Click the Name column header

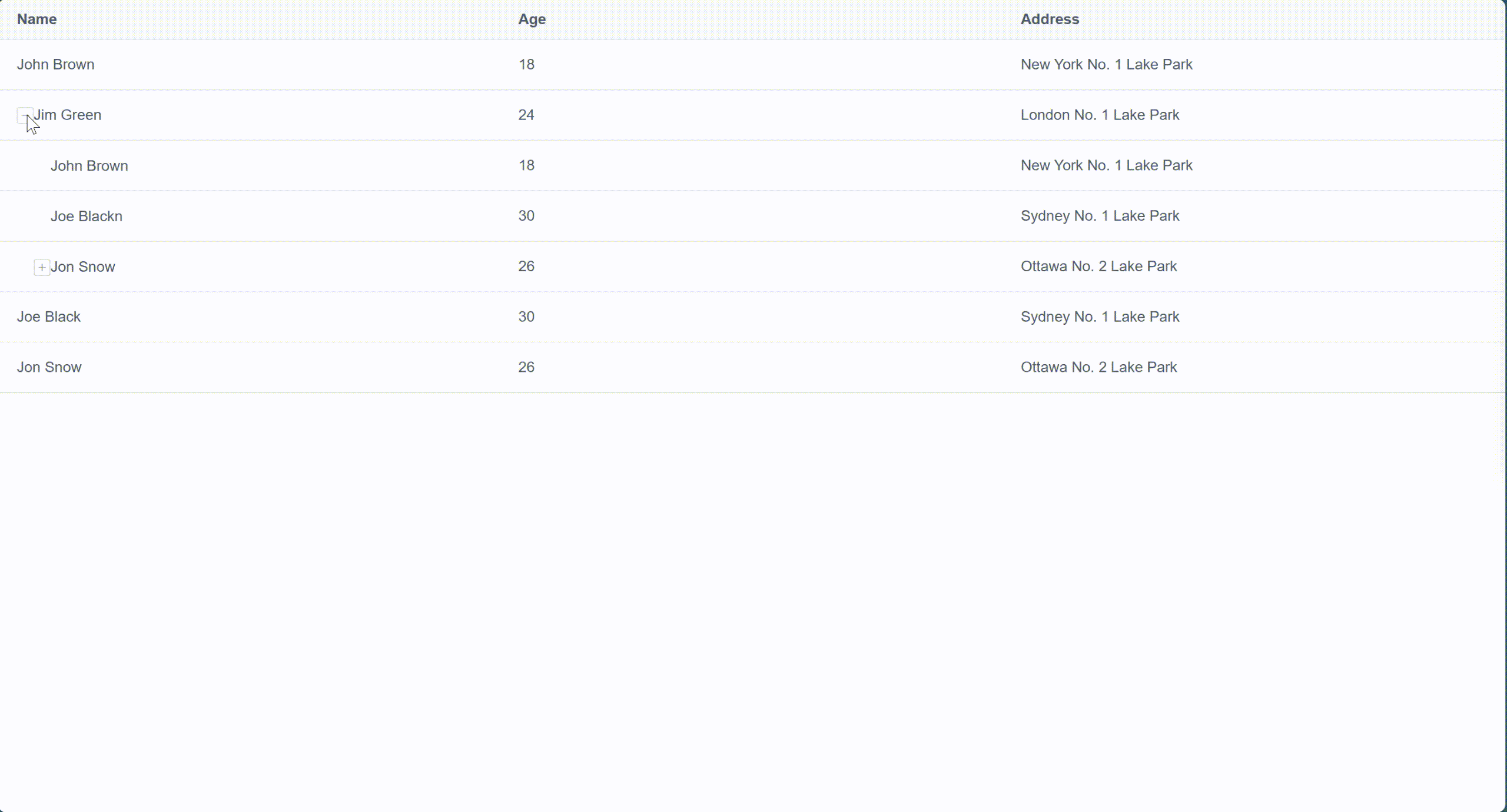[36, 19]
